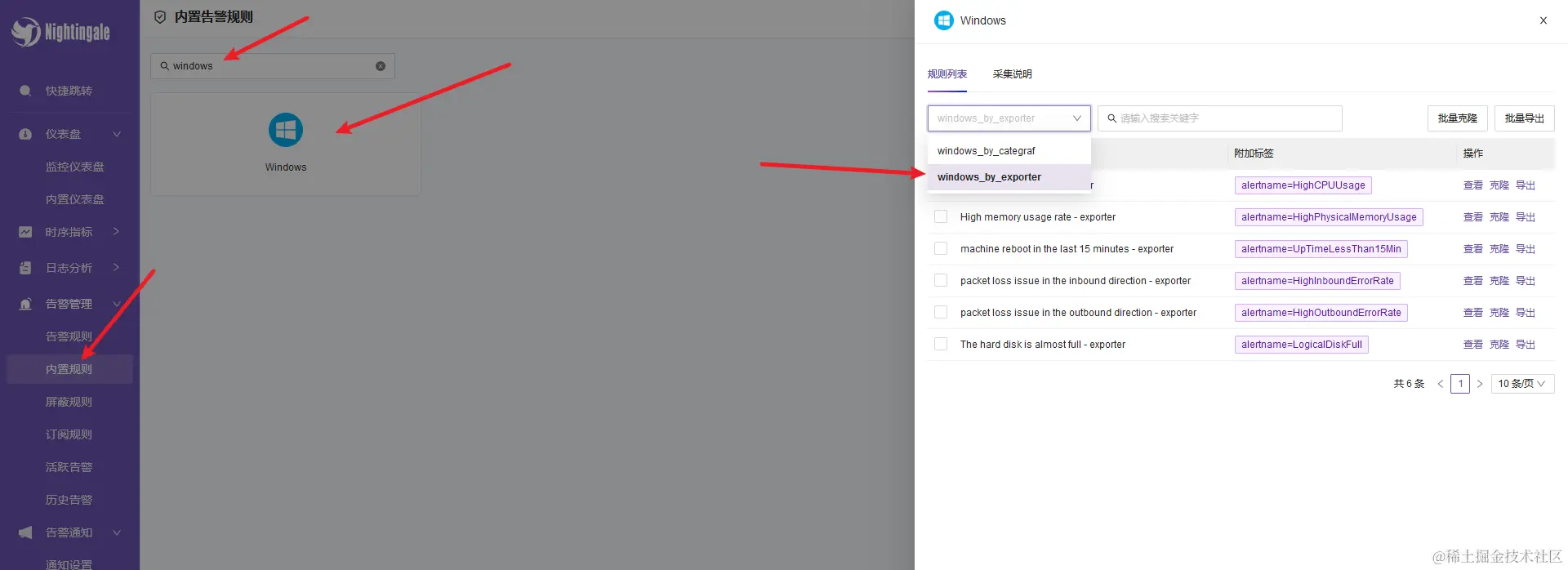Open 内置仪表盘 in the sidebar
This screenshot has height=570, width=1568.
(x=75, y=199)
